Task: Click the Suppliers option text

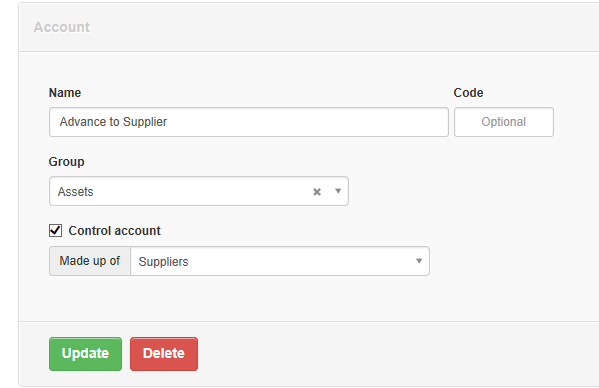Action: [x=163, y=262]
